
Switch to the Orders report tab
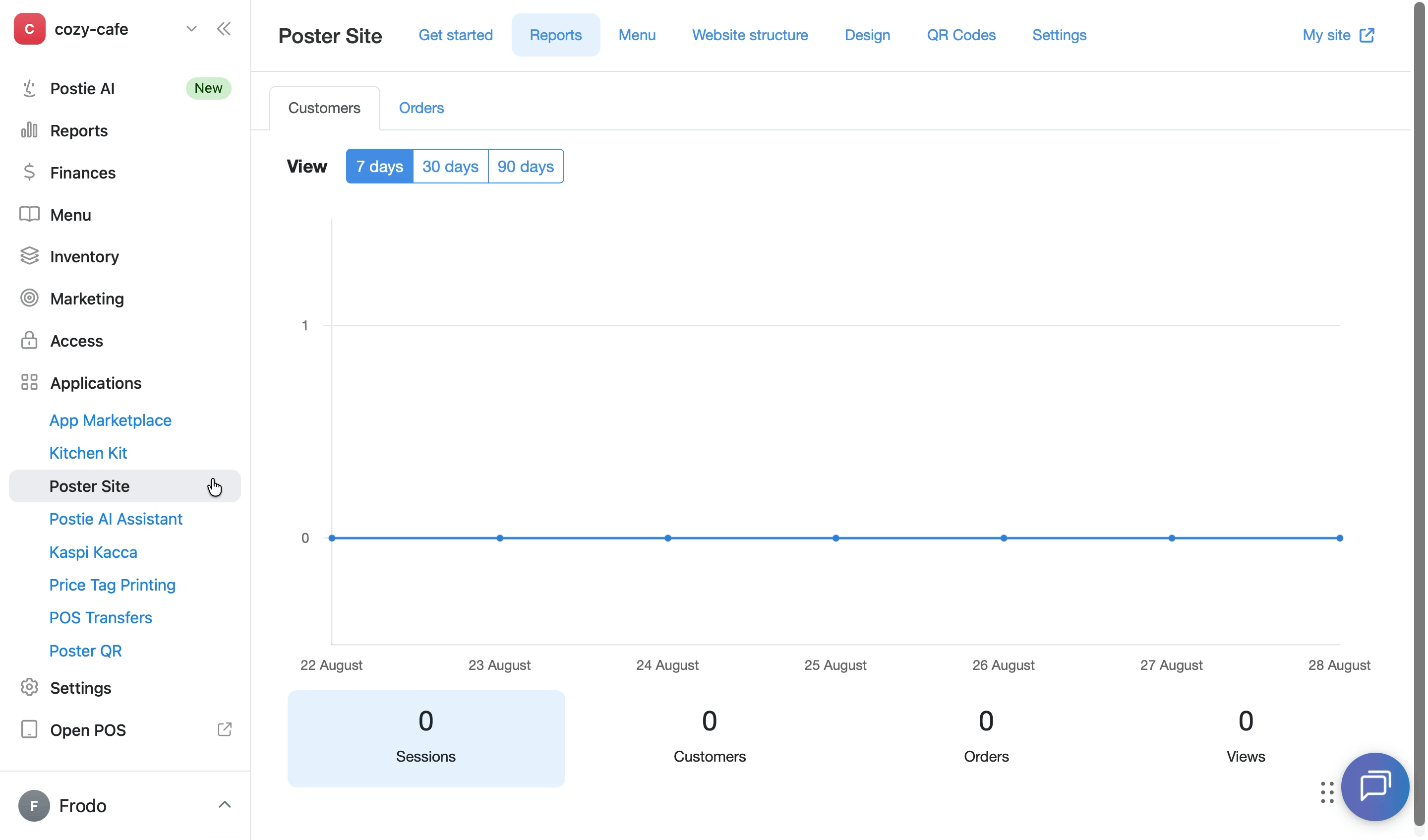(x=421, y=108)
